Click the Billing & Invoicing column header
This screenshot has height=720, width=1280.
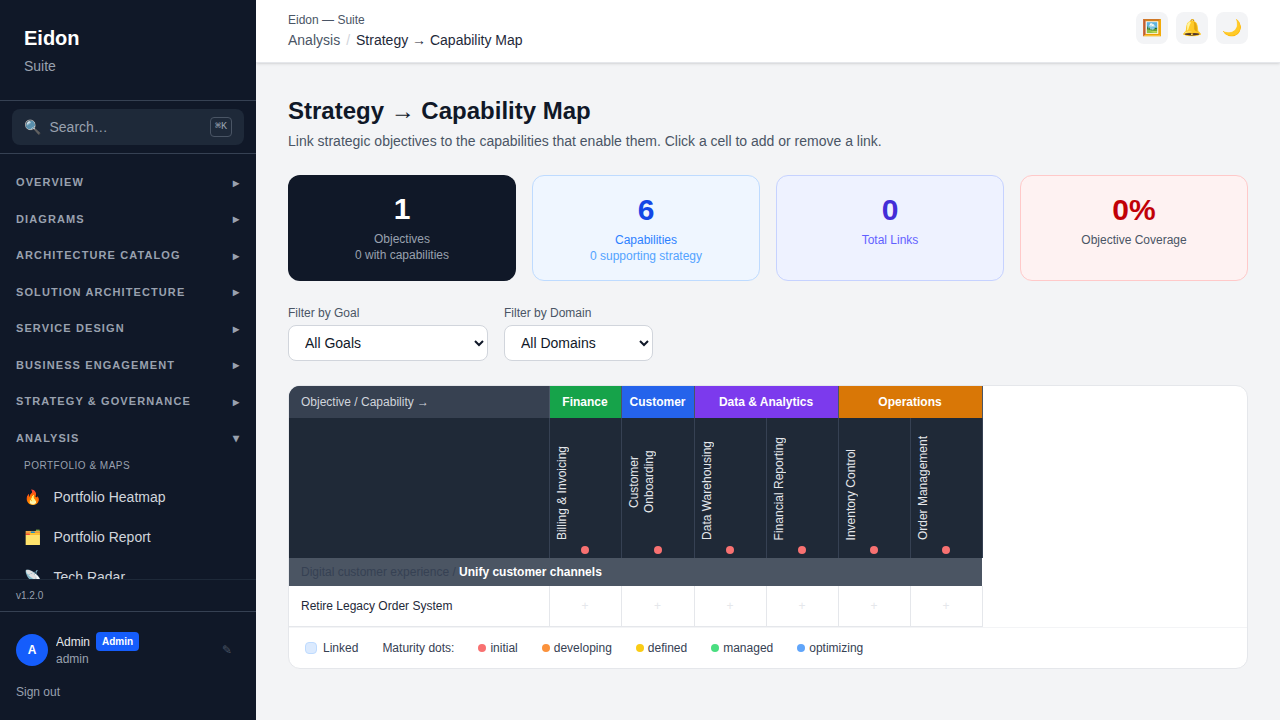pos(585,488)
